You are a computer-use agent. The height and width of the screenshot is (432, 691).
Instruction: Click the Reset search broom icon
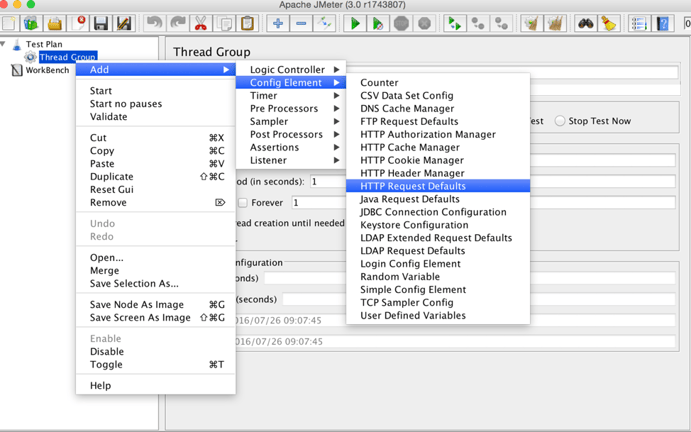(609, 23)
